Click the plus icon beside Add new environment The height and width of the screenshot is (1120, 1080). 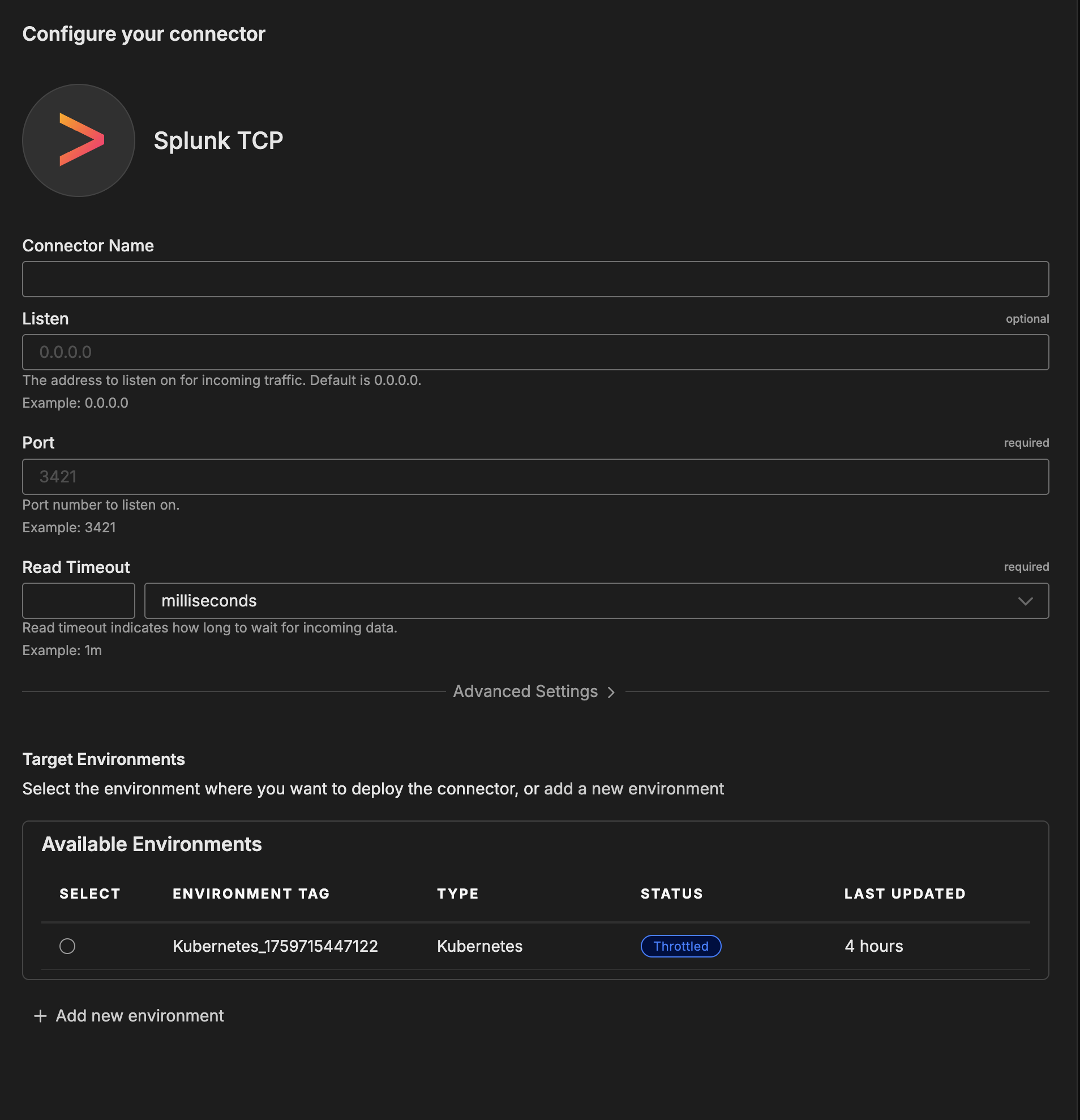(40, 1015)
